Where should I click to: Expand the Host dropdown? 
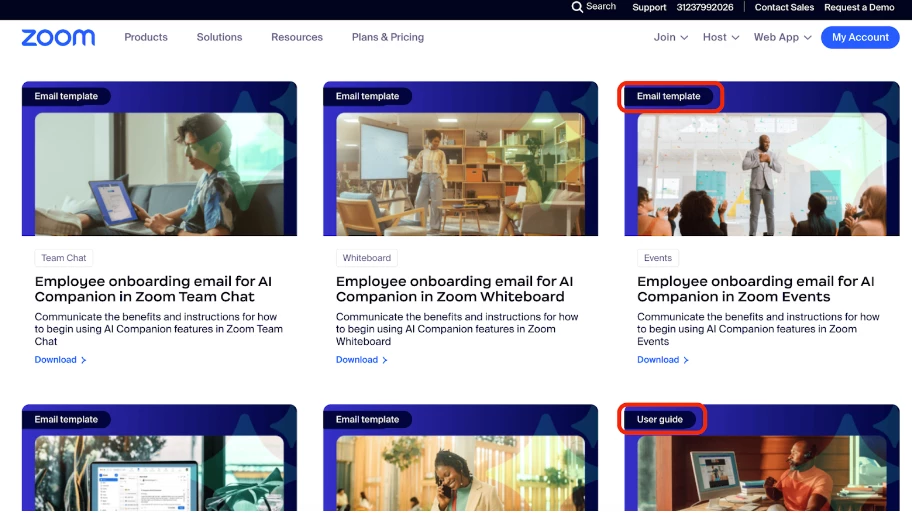[x=721, y=37]
